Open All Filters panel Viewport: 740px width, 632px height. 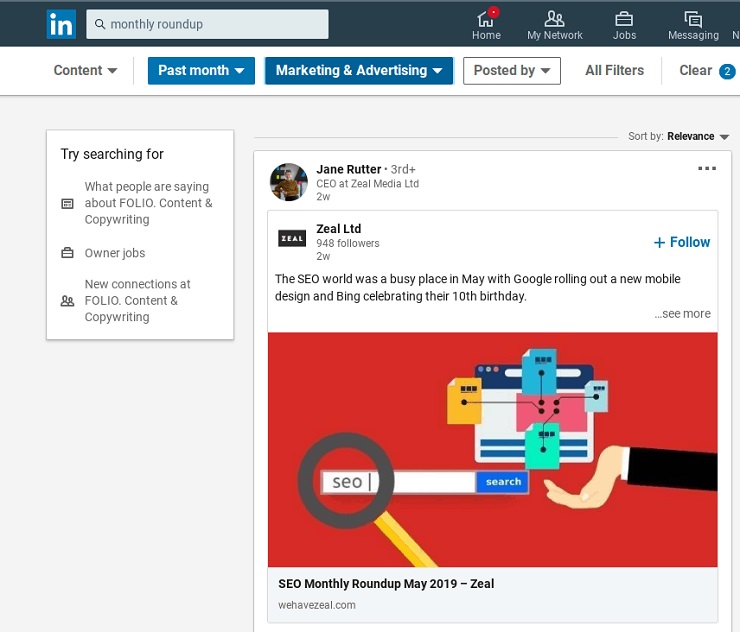[614, 70]
